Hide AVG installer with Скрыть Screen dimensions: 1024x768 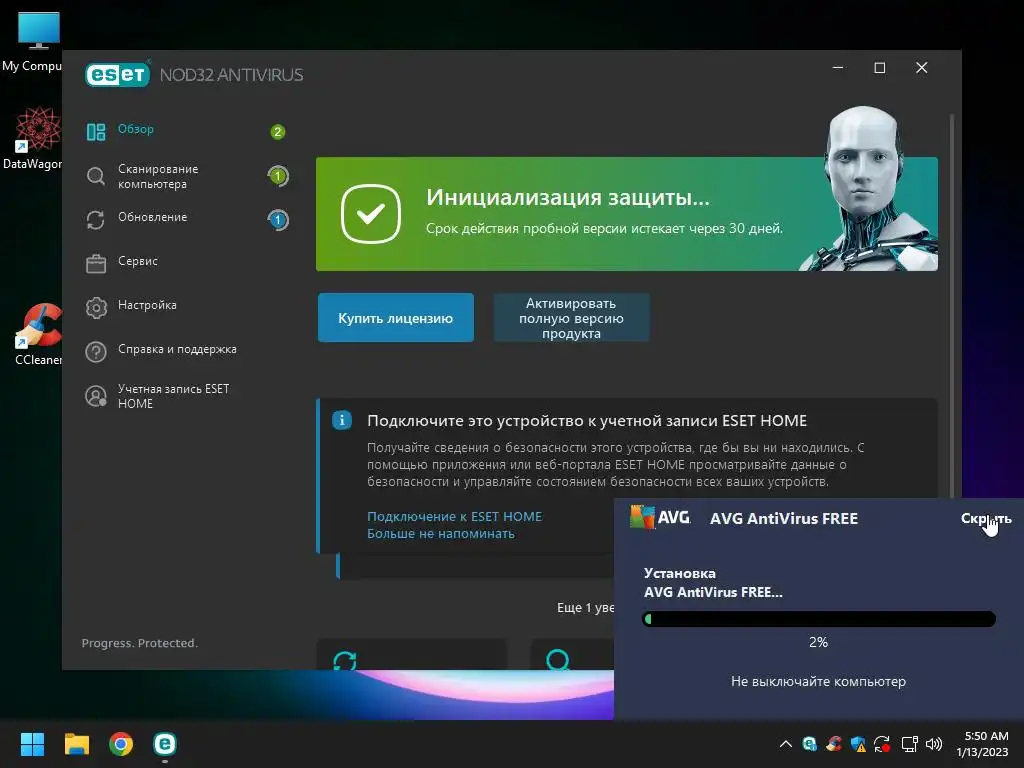(x=986, y=518)
